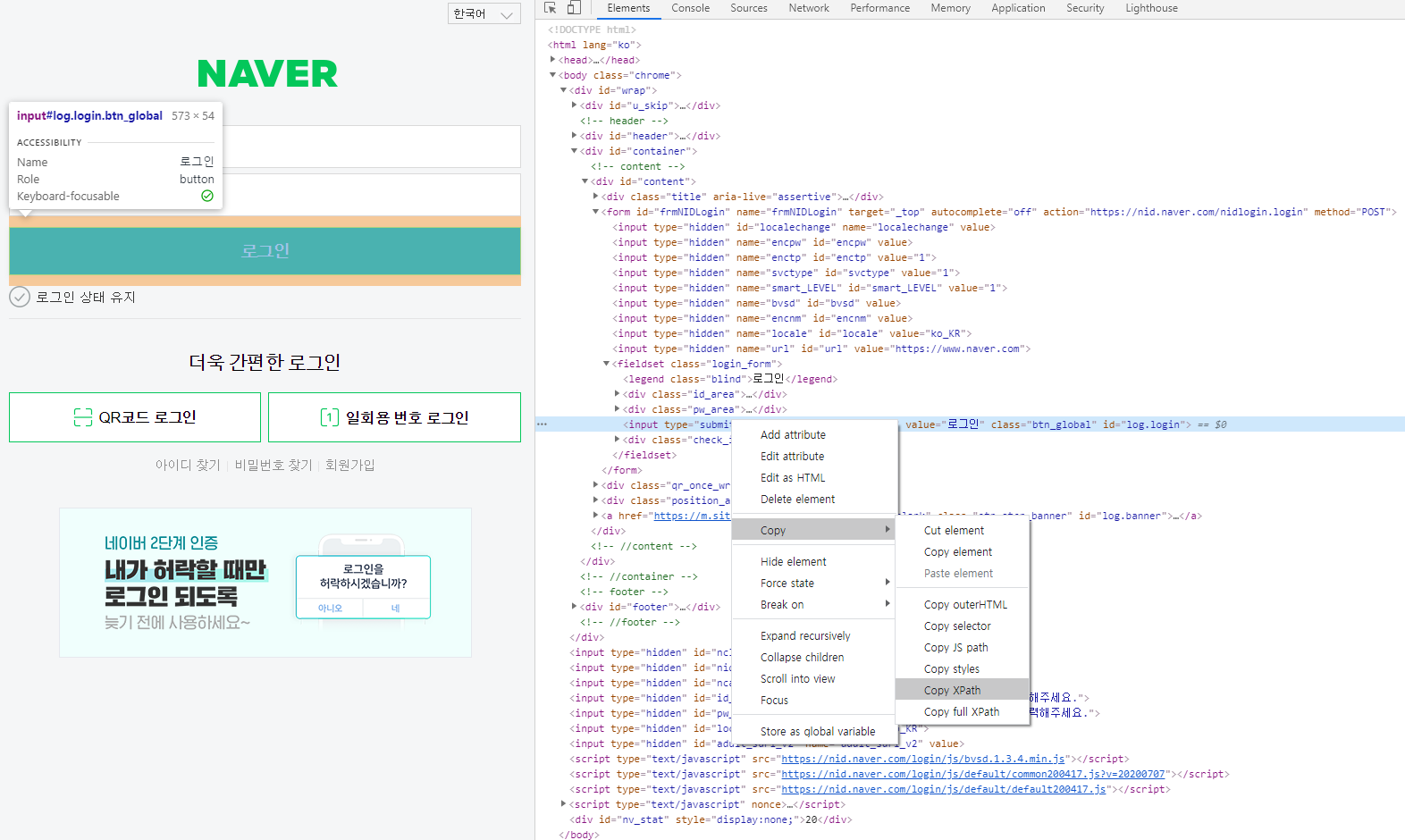Expand the div class="pw_area" node

click(618, 409)
